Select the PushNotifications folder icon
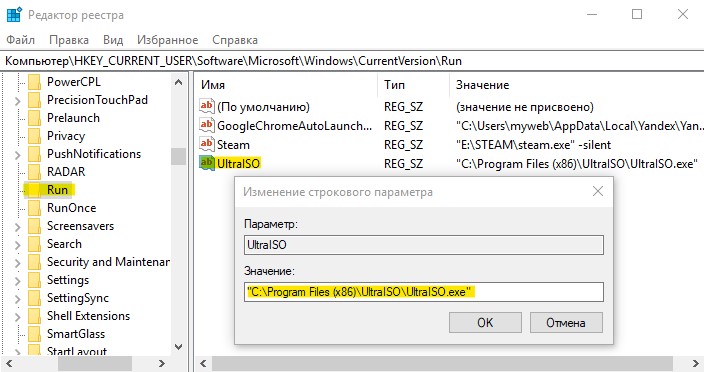Image resolution: width=704 pixels, height=372 pixels. [34, 154]
